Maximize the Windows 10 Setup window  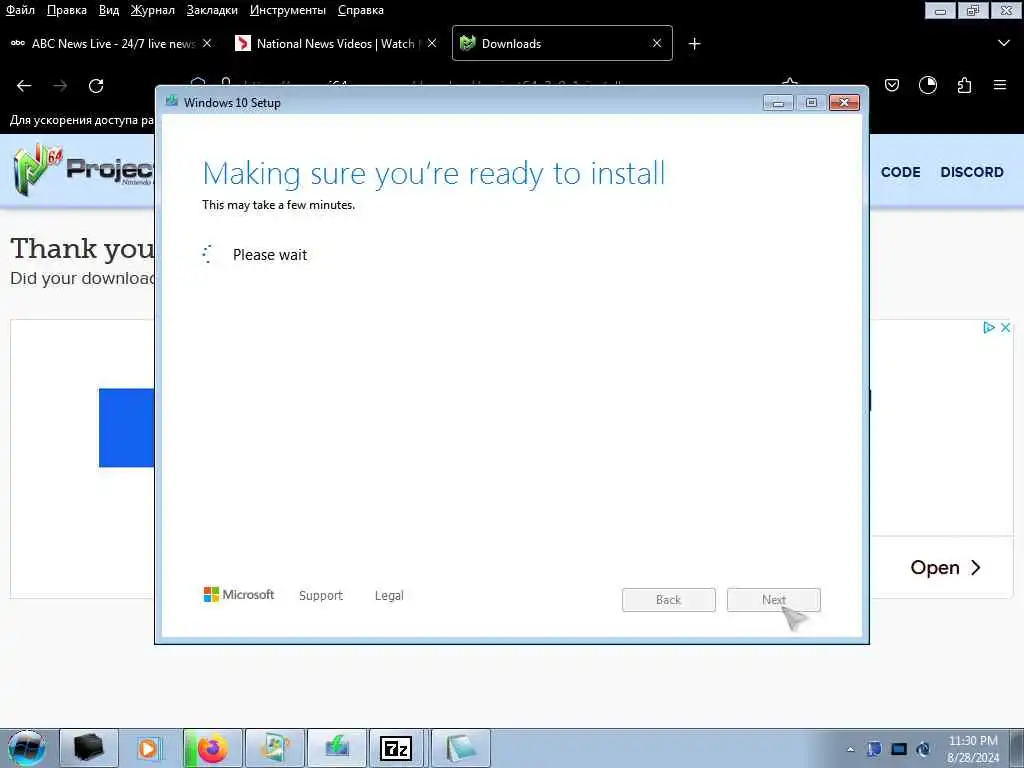click(x=811, y=103)
